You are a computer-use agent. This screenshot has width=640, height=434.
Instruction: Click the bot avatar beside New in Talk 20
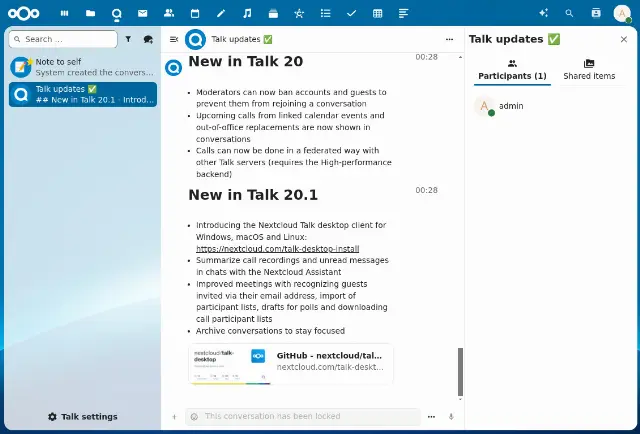click(x=173, y=68)
